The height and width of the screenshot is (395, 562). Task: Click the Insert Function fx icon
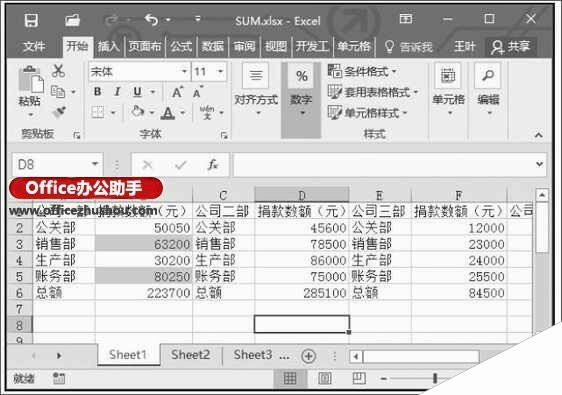coord(213,165)
